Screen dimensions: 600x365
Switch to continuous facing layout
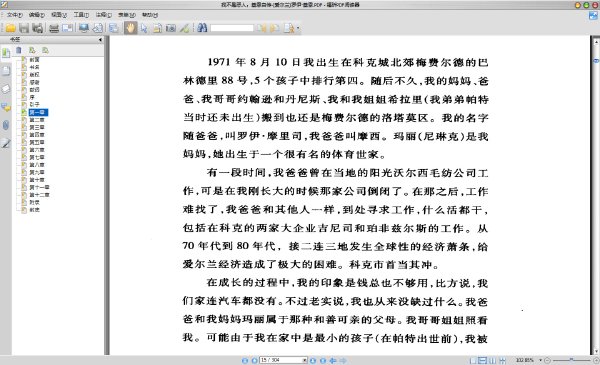503,360
